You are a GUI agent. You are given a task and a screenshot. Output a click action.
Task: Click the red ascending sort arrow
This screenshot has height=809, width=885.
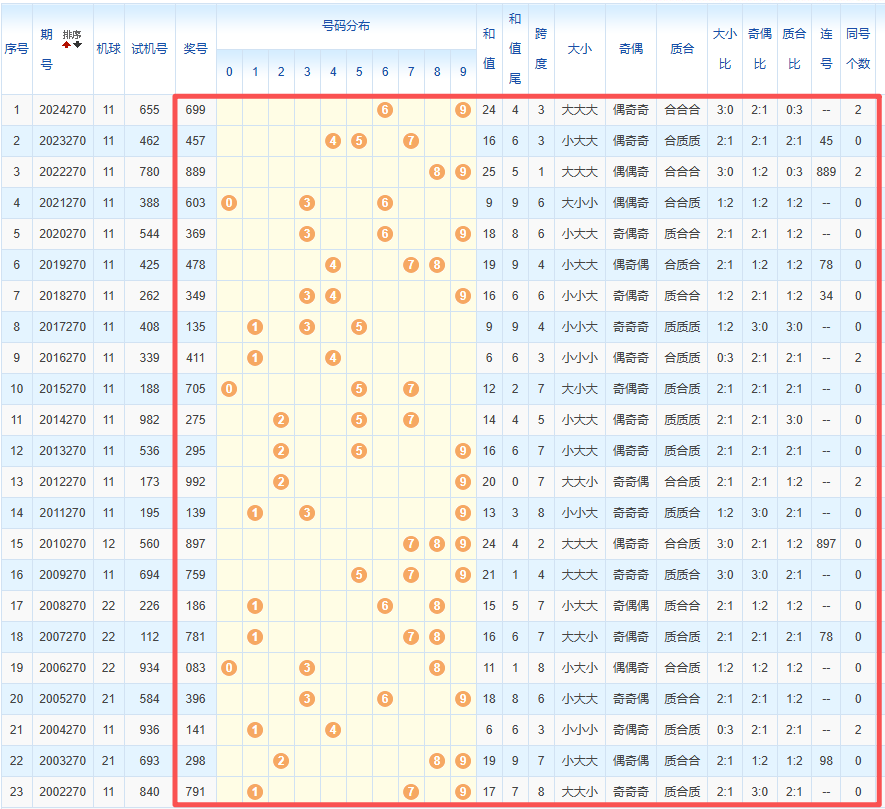[66, 44]
